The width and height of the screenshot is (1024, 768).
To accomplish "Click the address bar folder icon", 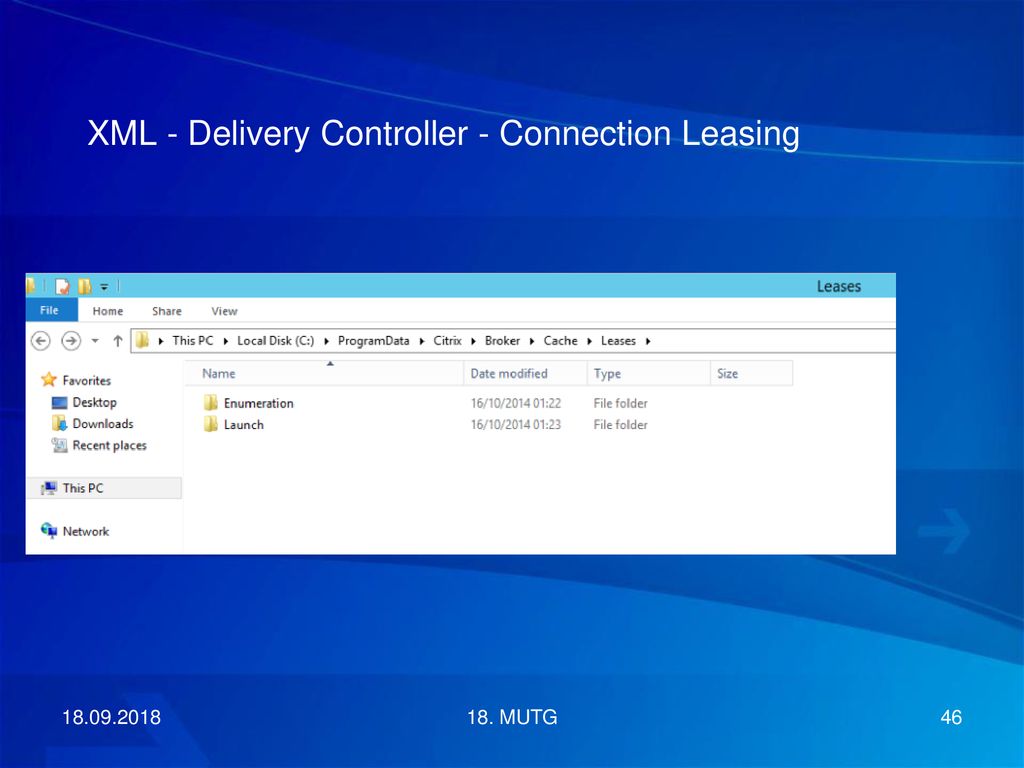I will (x=142, y=340).
